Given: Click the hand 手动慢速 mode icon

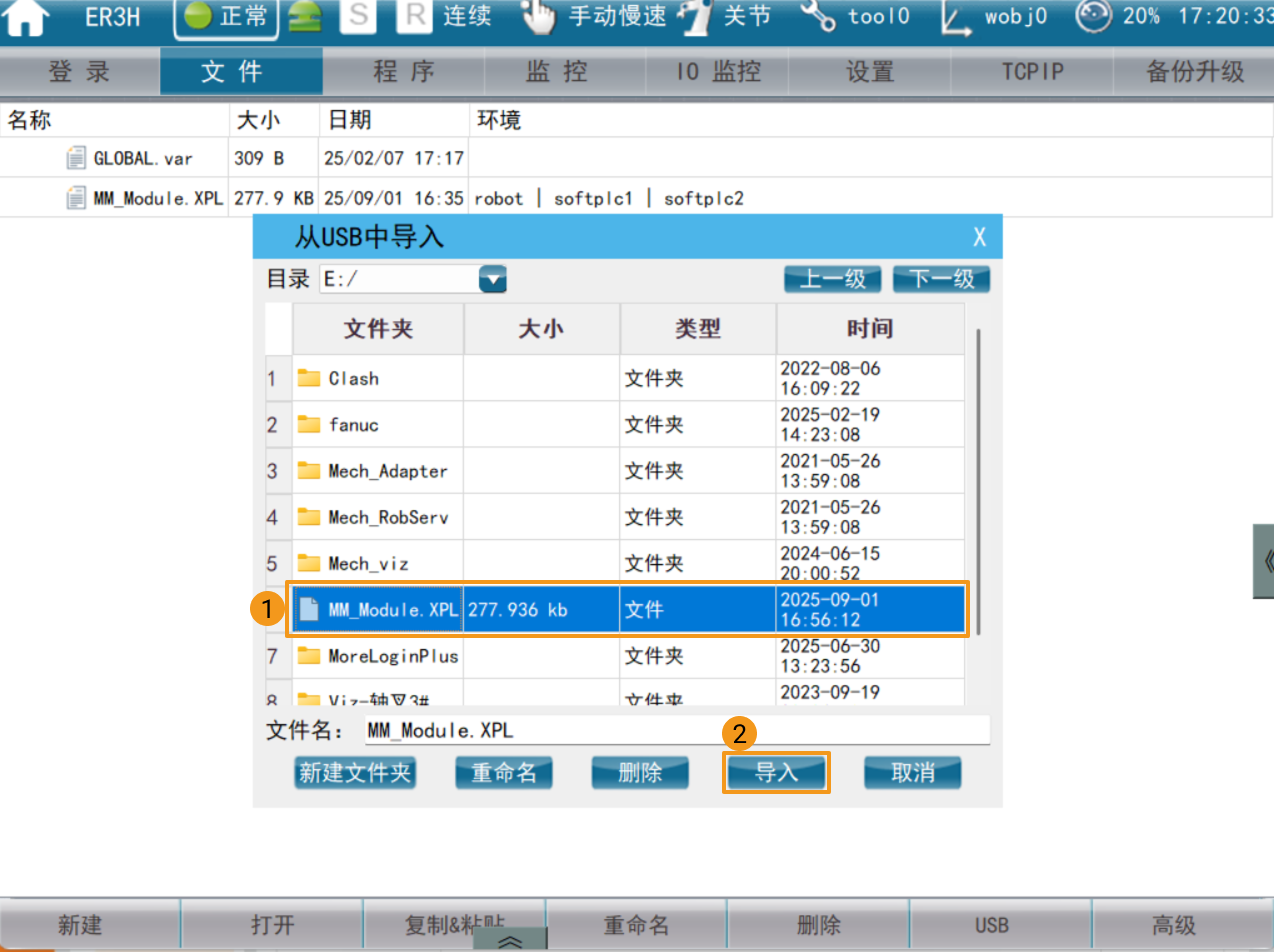Looking at the screenshot, I should (539, 17).
